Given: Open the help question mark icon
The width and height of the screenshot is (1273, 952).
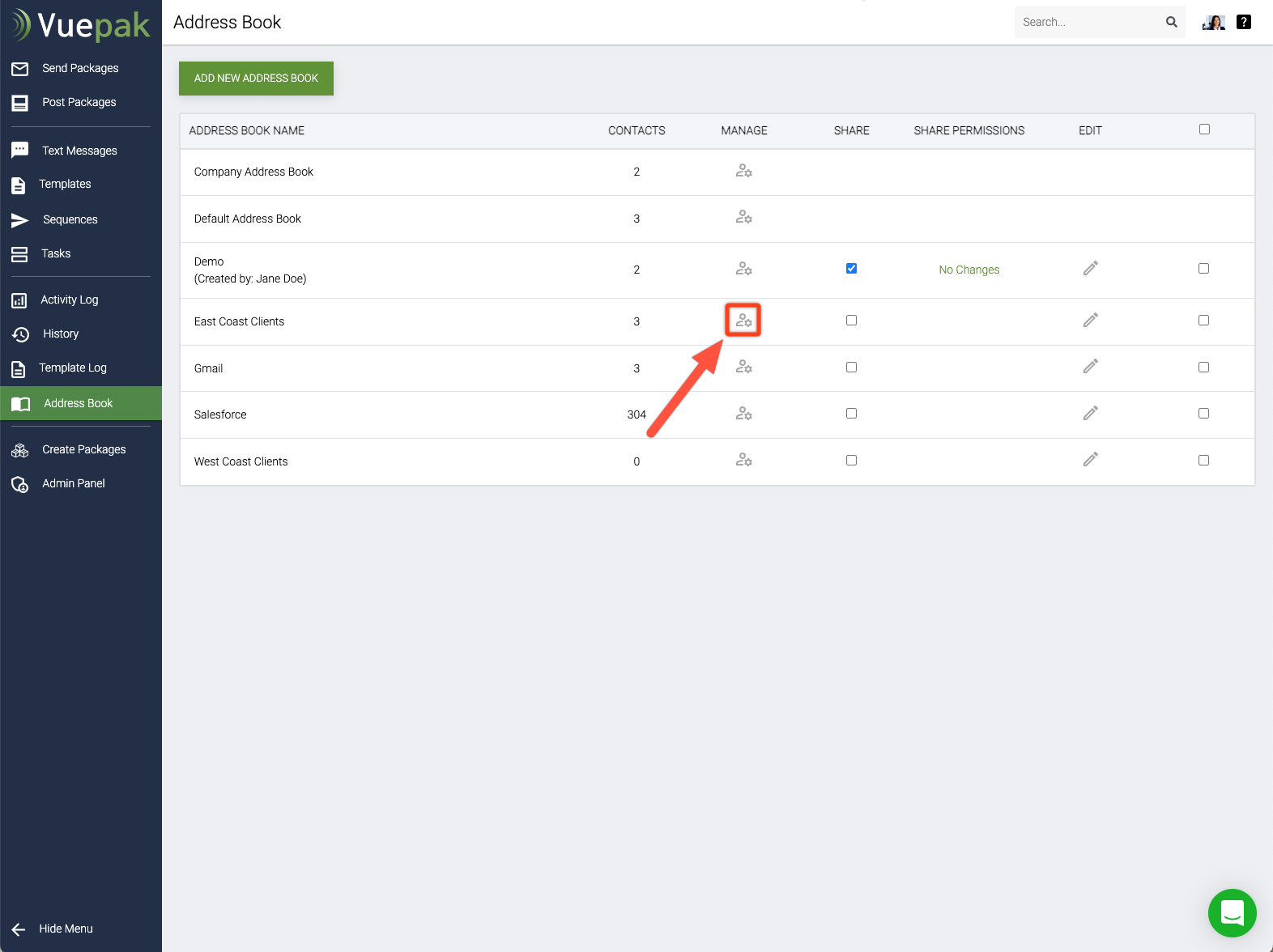Looking at the screenshot, I should (1243, 22).
